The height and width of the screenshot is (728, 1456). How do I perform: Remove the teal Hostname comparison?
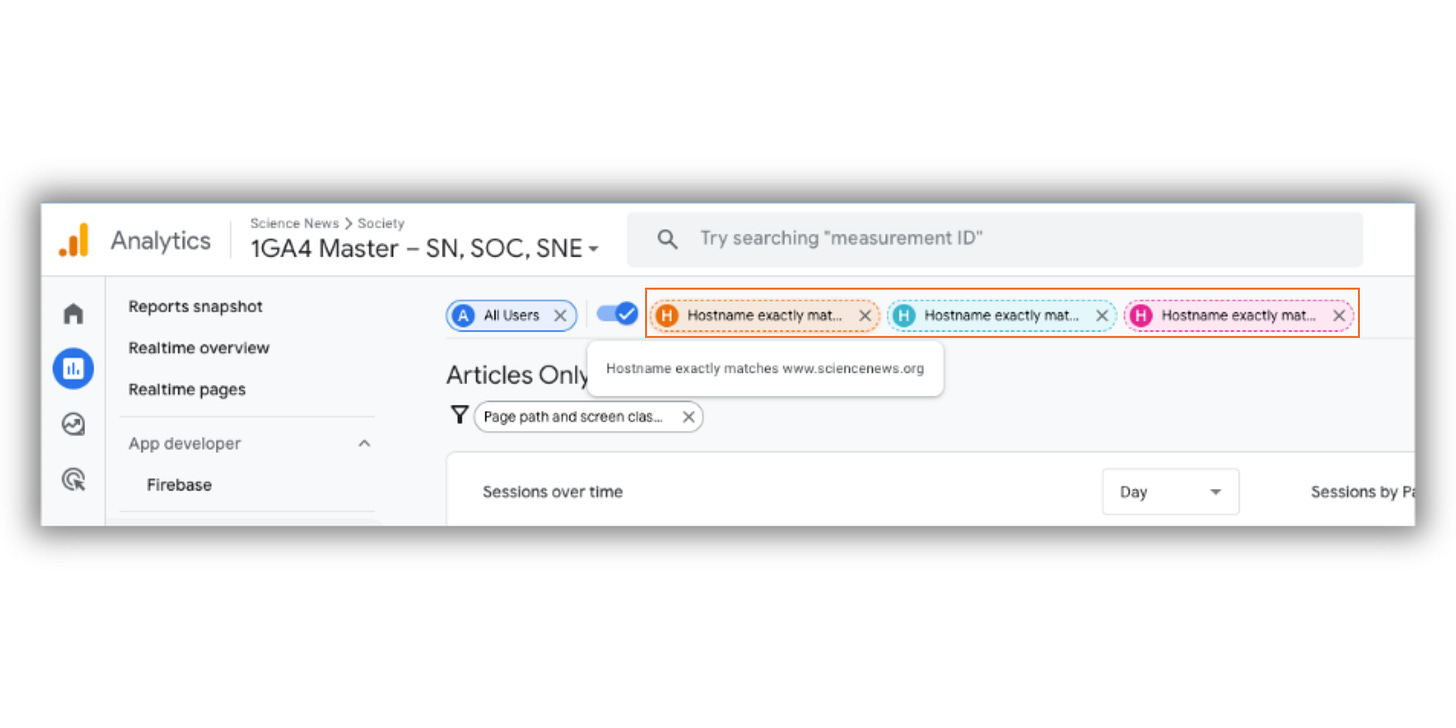[x=1102, y=315]
